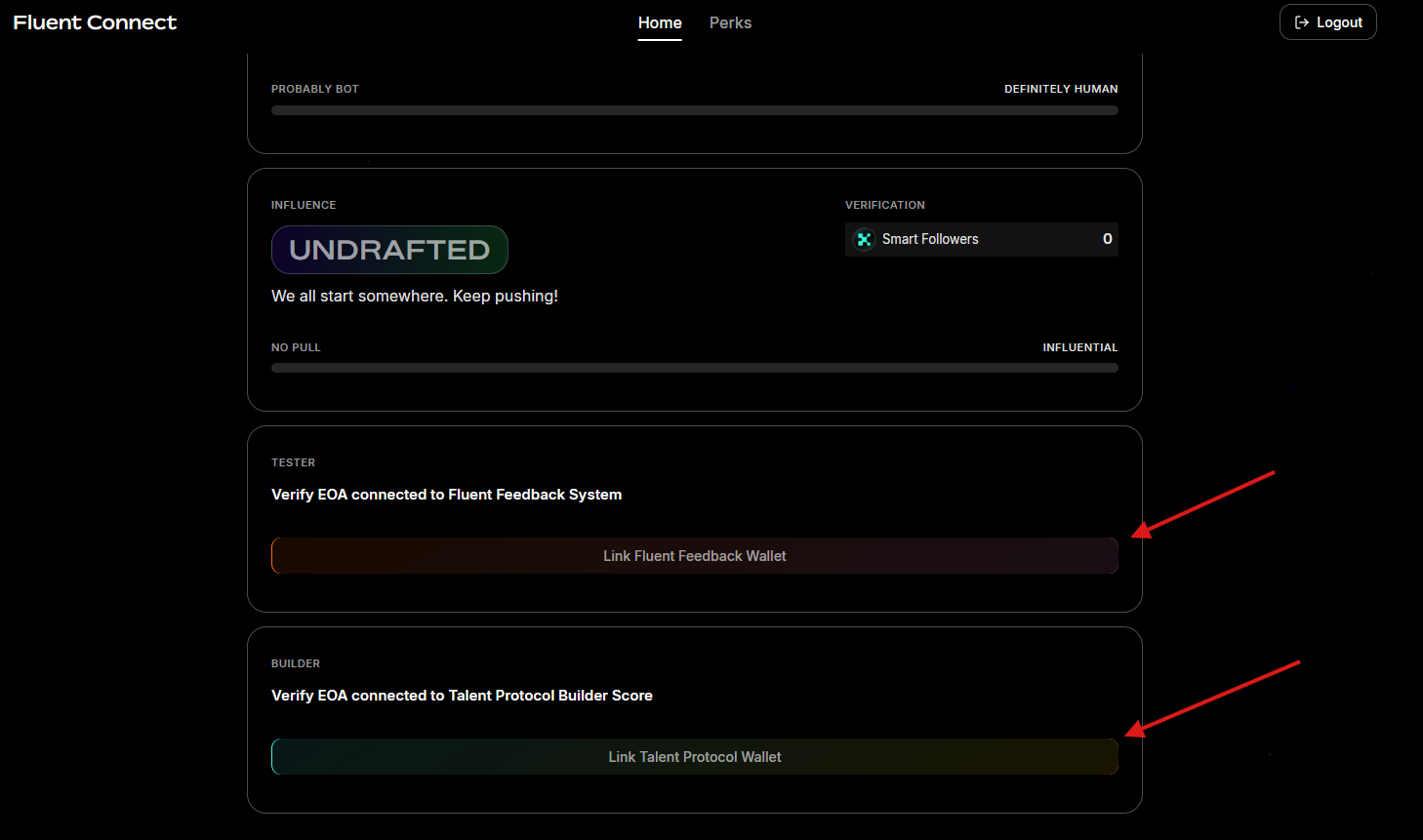Image resolution: width=1423 pixels, height=840 pixels.
Task: Click the bot-to-human score bar
Action: point(694,110)
